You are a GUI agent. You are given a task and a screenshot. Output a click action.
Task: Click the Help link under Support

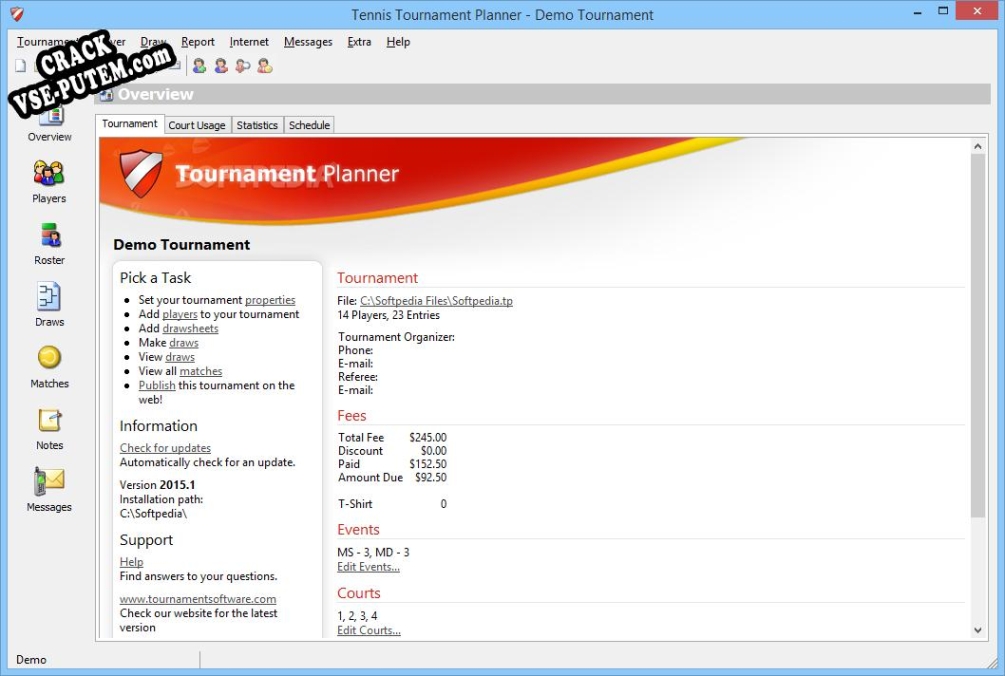click(131, 562)
